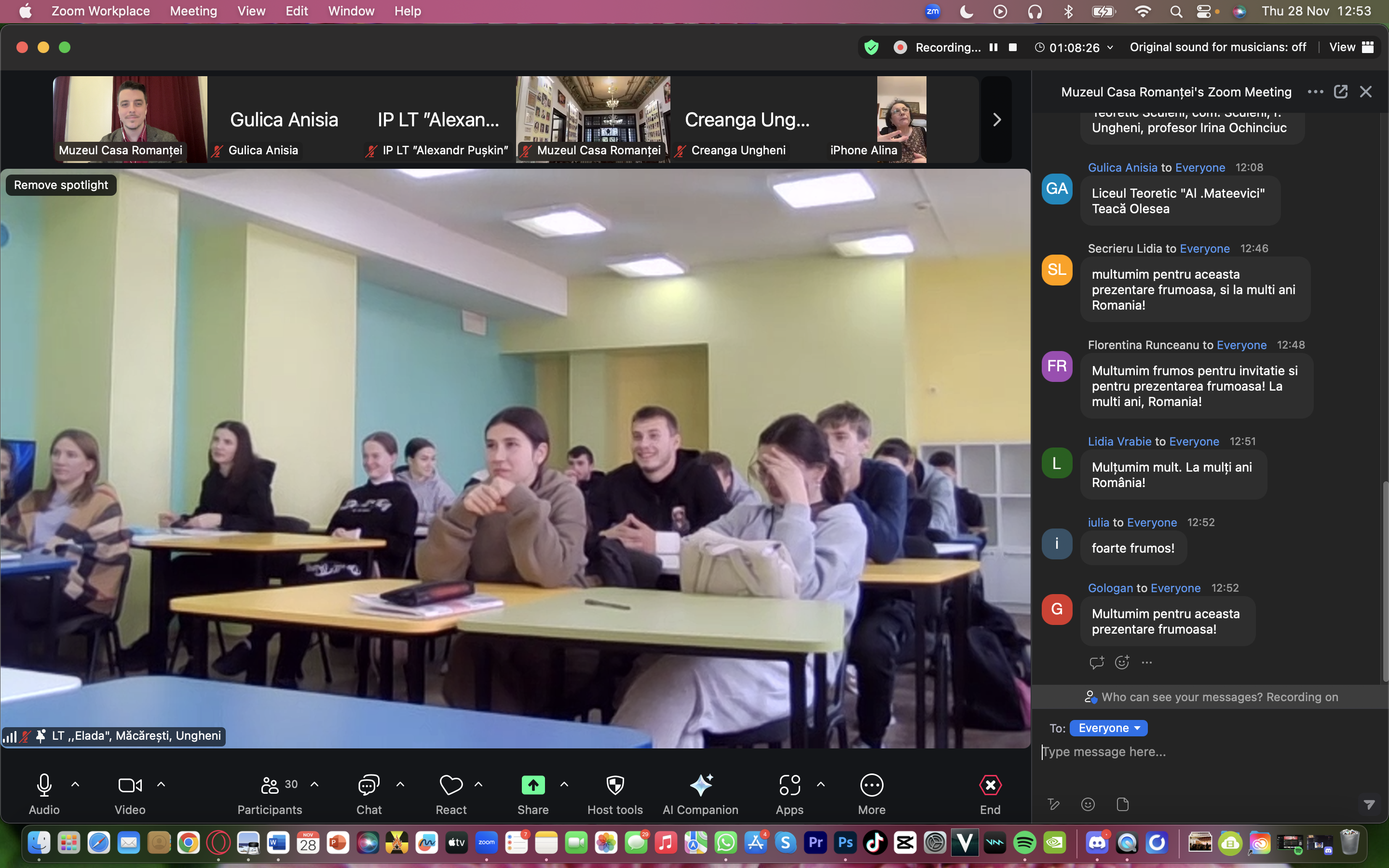Viewport: 1389px width, 868px height.
Task: Expand audio options arrow next to Audio
Action: pos(75,784)
